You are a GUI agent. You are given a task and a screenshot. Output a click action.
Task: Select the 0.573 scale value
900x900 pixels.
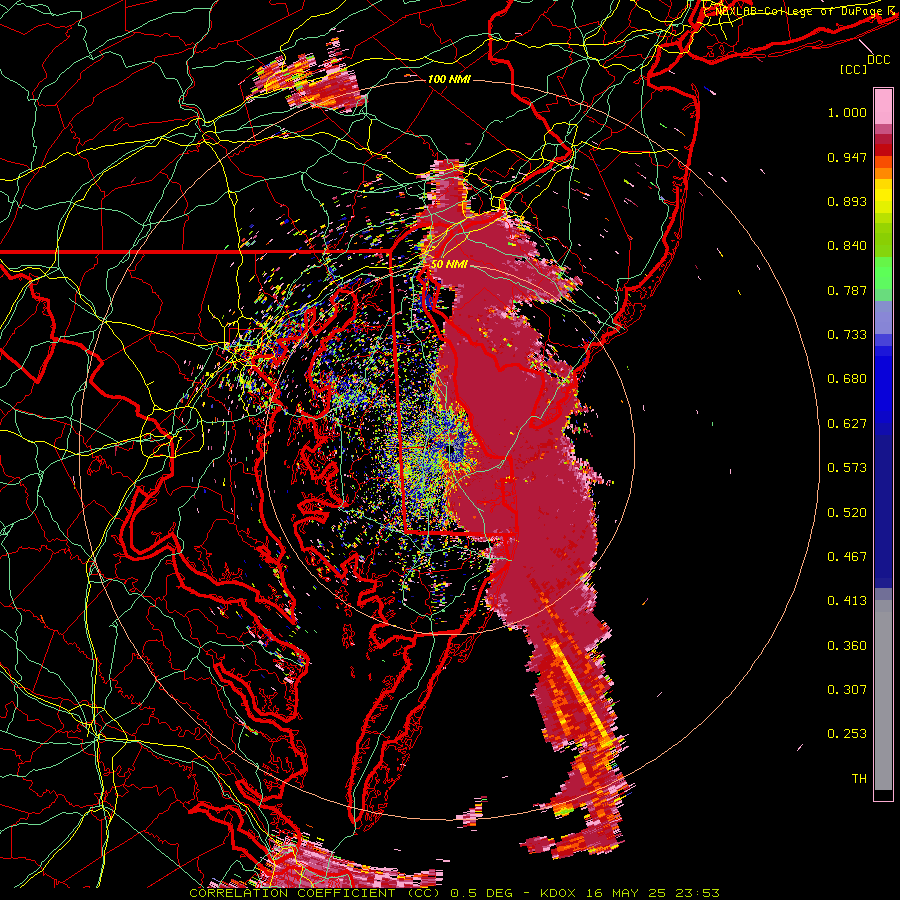click(847, 468)
